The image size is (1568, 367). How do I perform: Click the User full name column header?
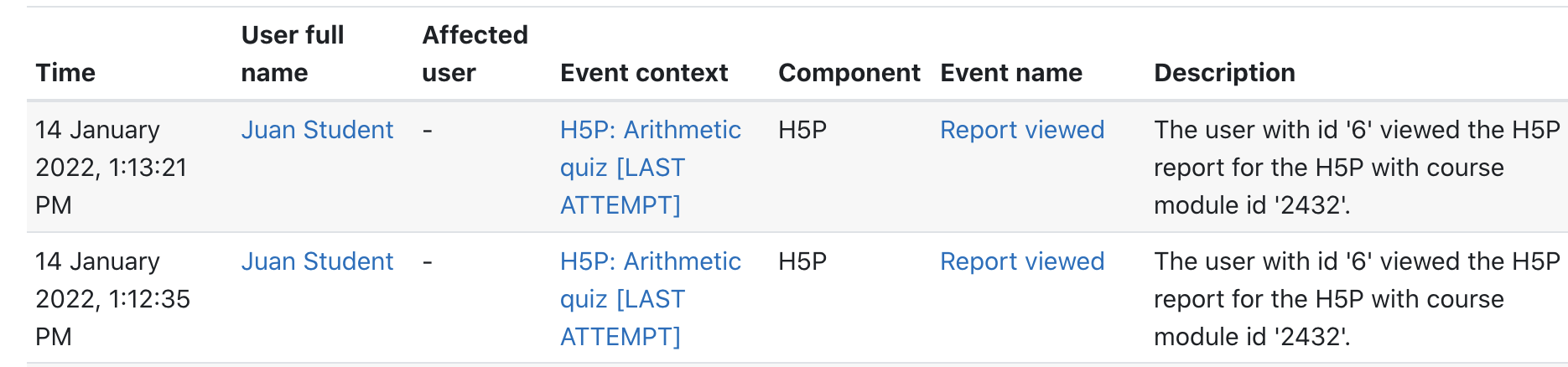[293, 54]
